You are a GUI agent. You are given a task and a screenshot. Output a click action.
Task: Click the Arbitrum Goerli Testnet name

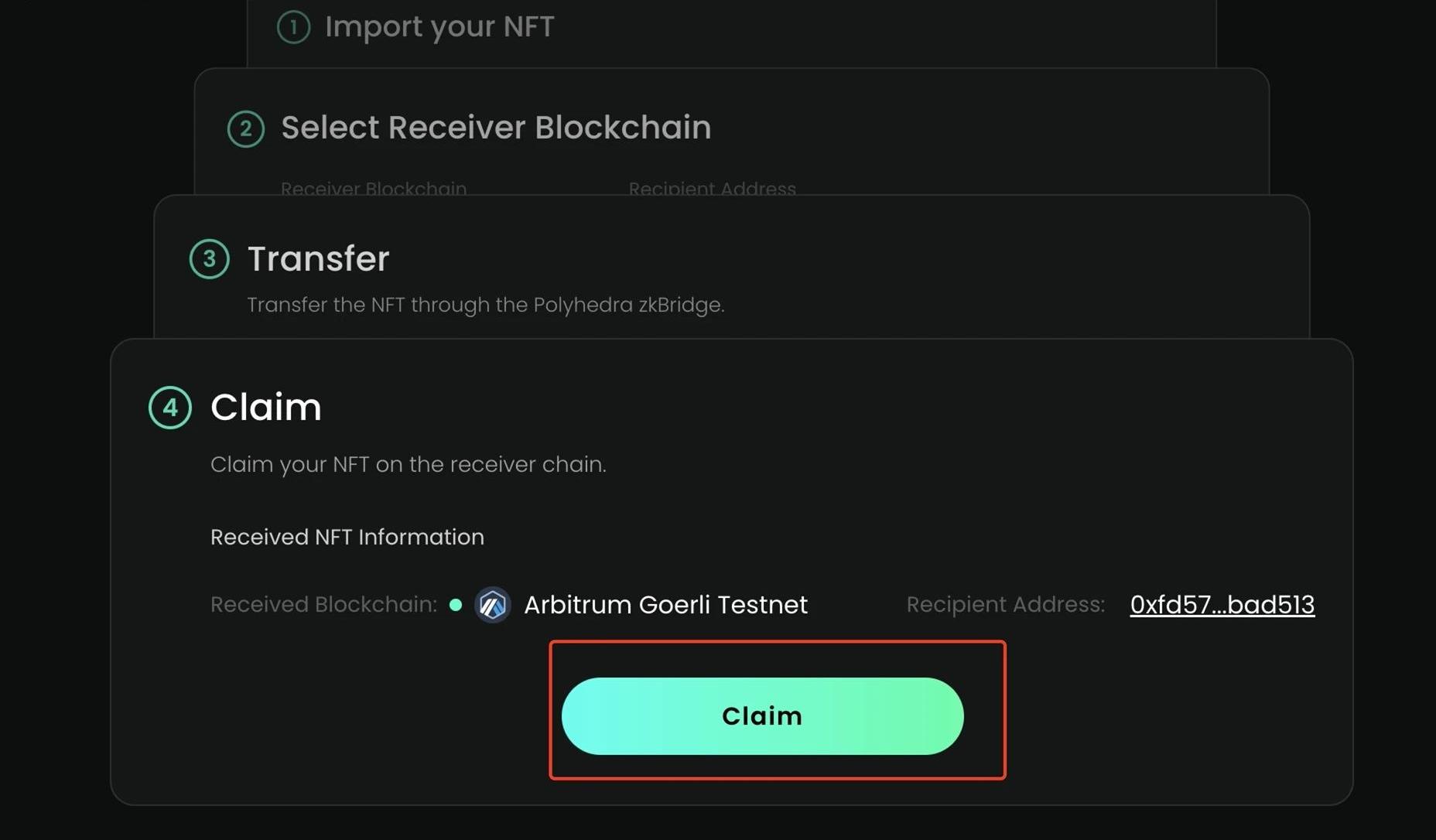[x=665, y=605]
